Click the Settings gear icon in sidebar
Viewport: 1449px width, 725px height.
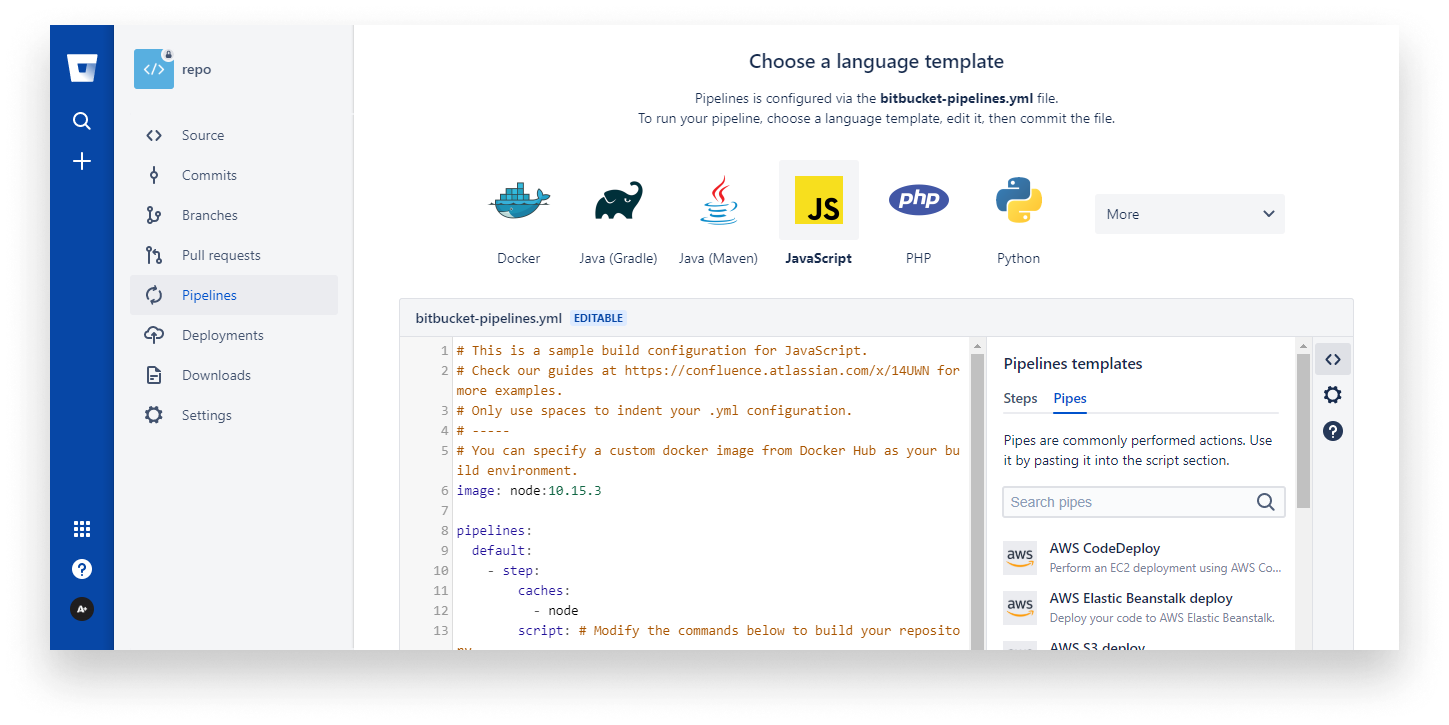pos(153,415)
